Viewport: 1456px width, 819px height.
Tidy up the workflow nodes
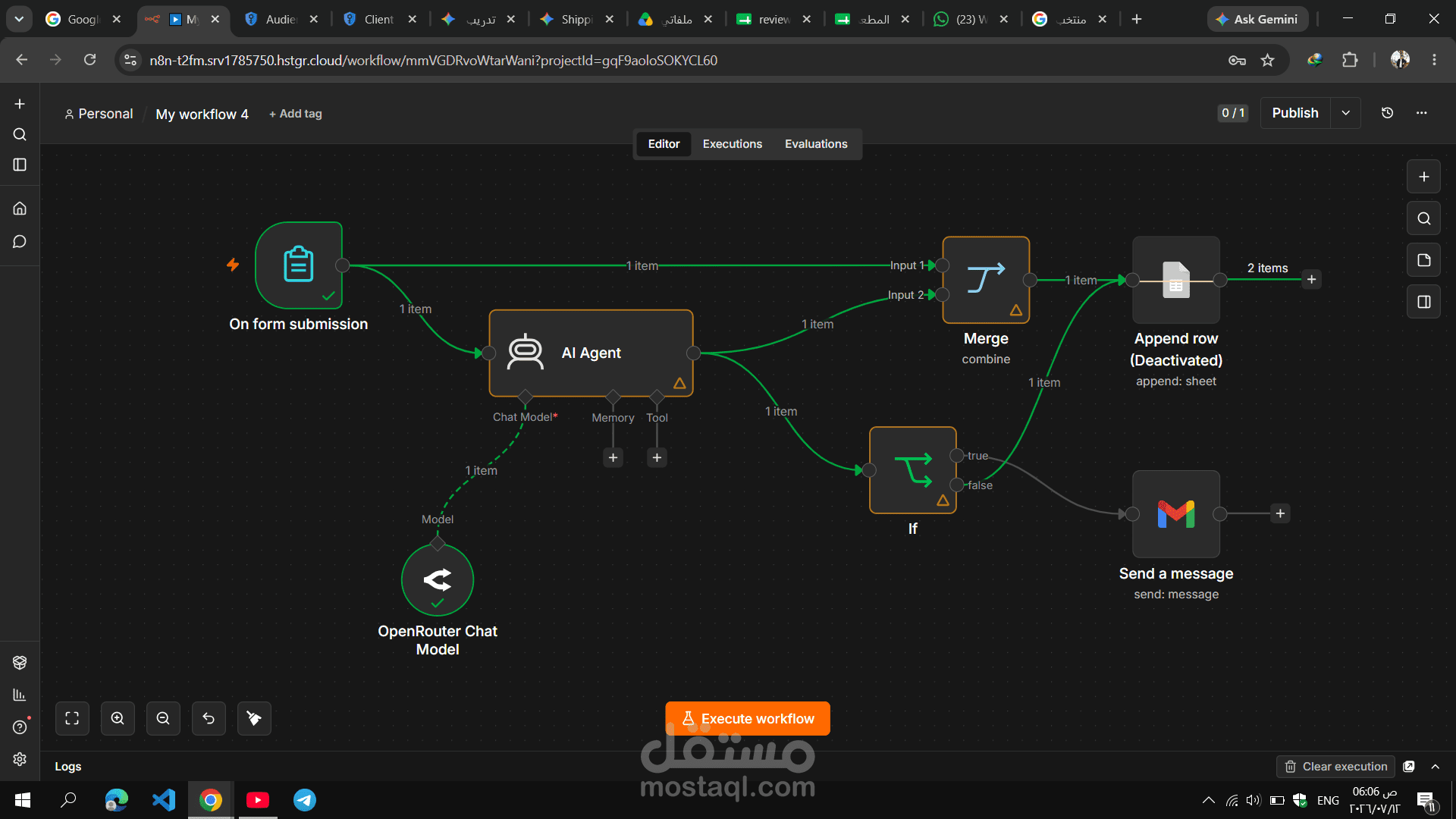click(x=254, y=718)
